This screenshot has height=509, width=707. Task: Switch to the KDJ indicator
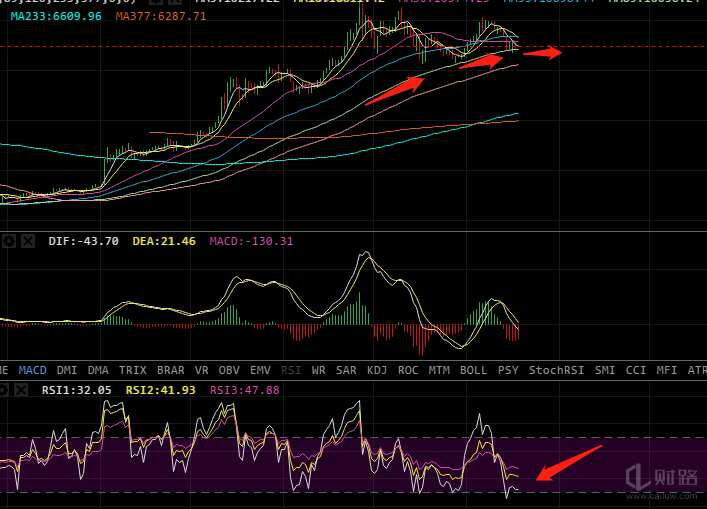coord(377,370)
